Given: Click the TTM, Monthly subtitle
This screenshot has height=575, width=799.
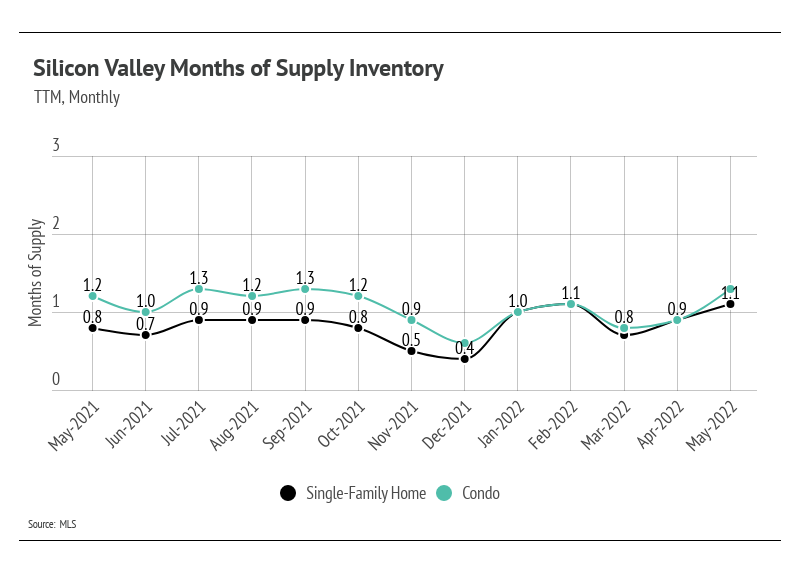Looking at the screenshot, I should (77, 97).
